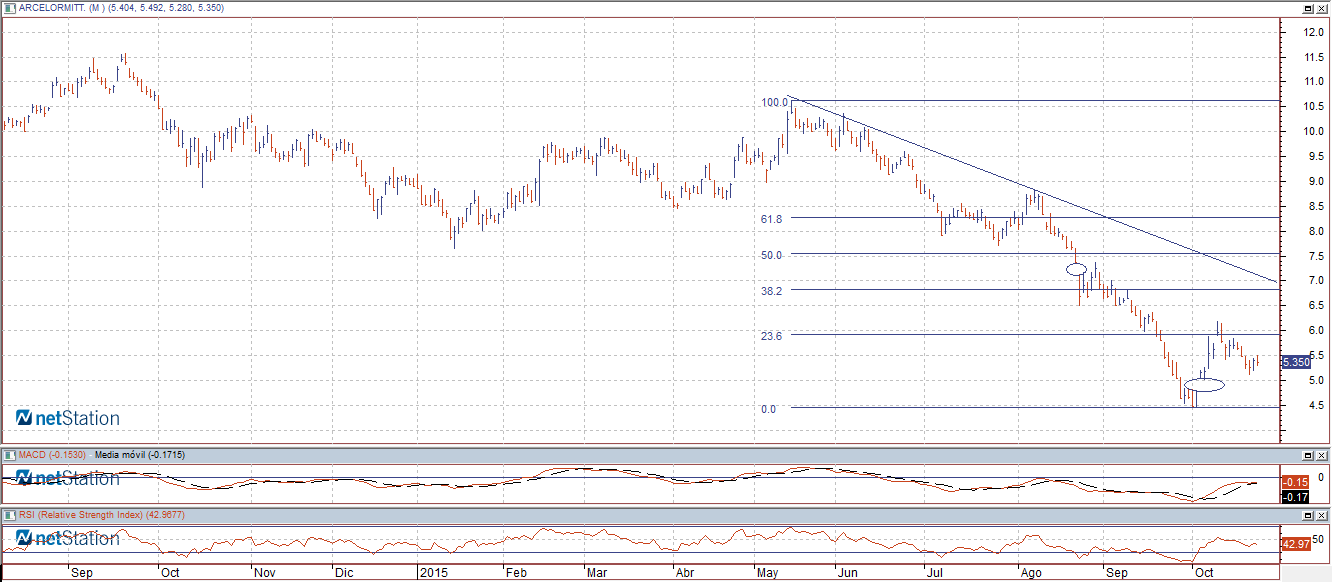1332x582 pixels.
Task: Click the small circle marker near 7.3
Action: 1077,268
